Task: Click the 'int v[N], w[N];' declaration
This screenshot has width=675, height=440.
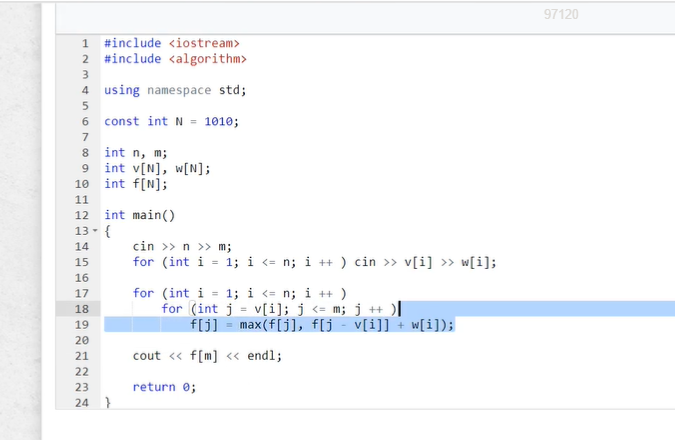Action: tap(157, 168)
